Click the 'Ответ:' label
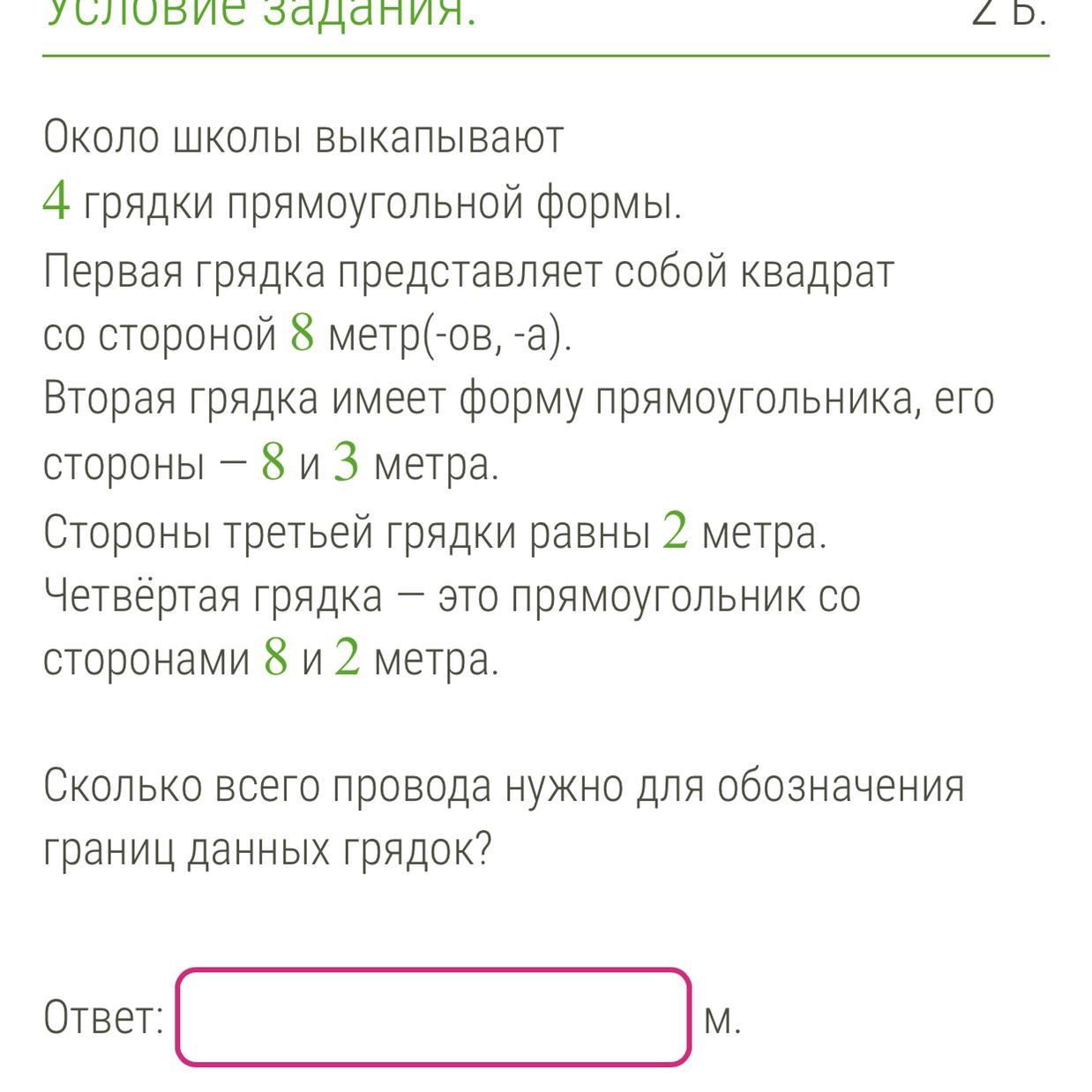The height and width of the screenshot is (1092, 1092). (x=103, y=1018)
